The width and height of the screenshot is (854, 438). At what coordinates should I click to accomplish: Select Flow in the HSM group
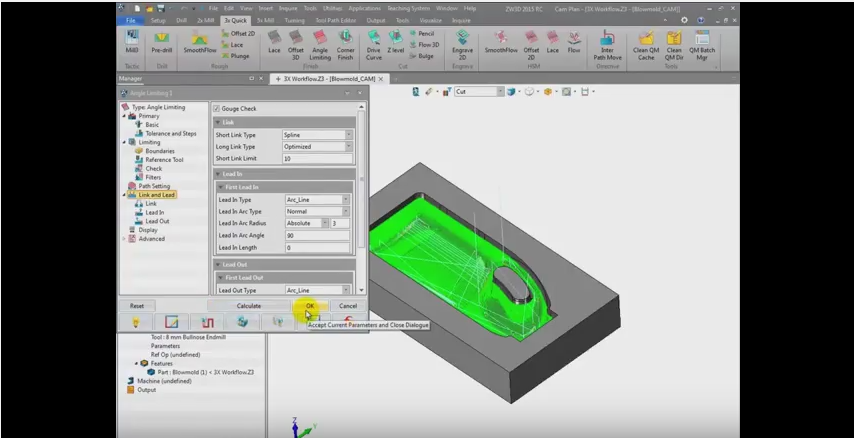coord(574,43)
